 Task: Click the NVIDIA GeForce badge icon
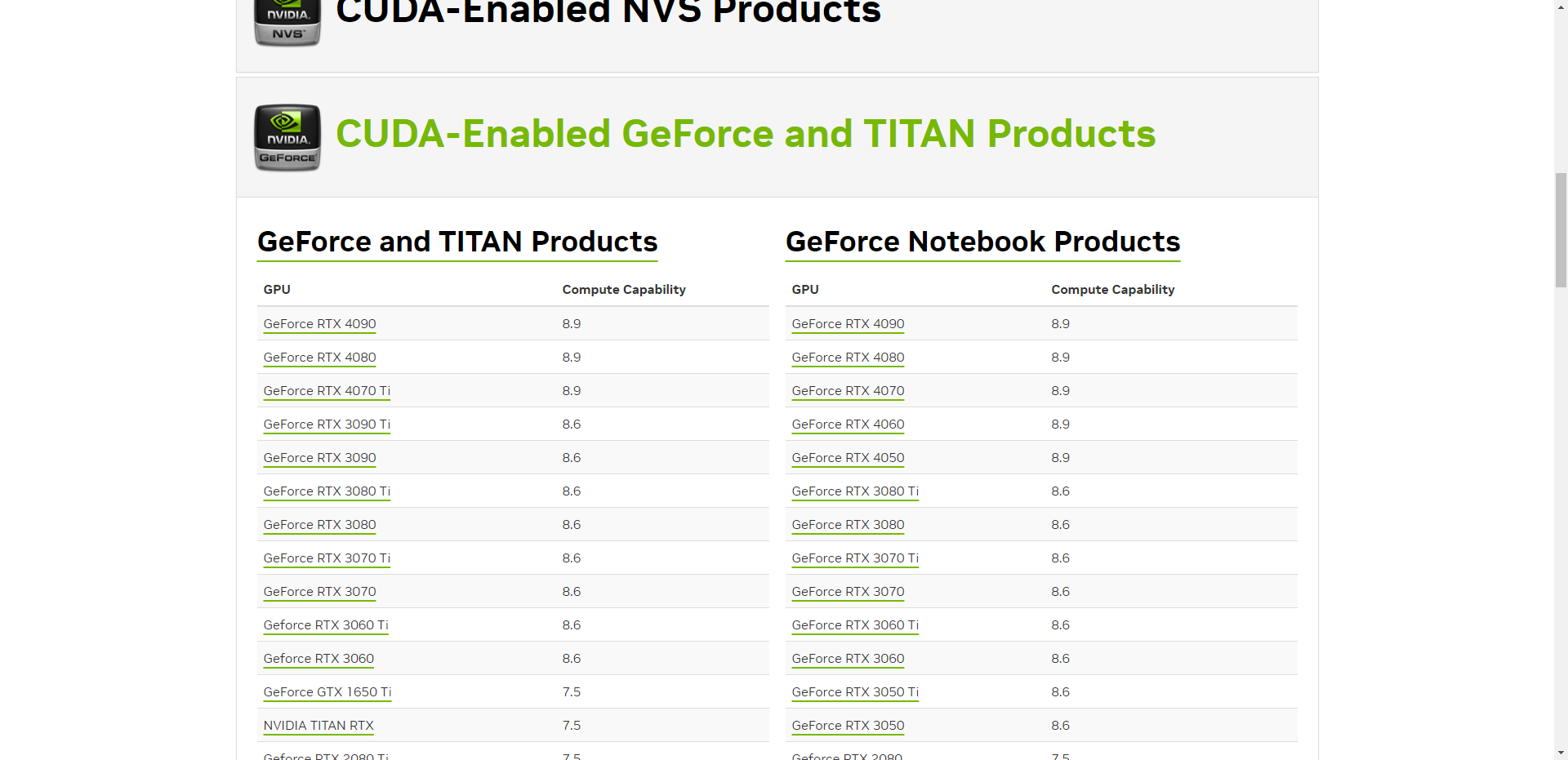287,137
